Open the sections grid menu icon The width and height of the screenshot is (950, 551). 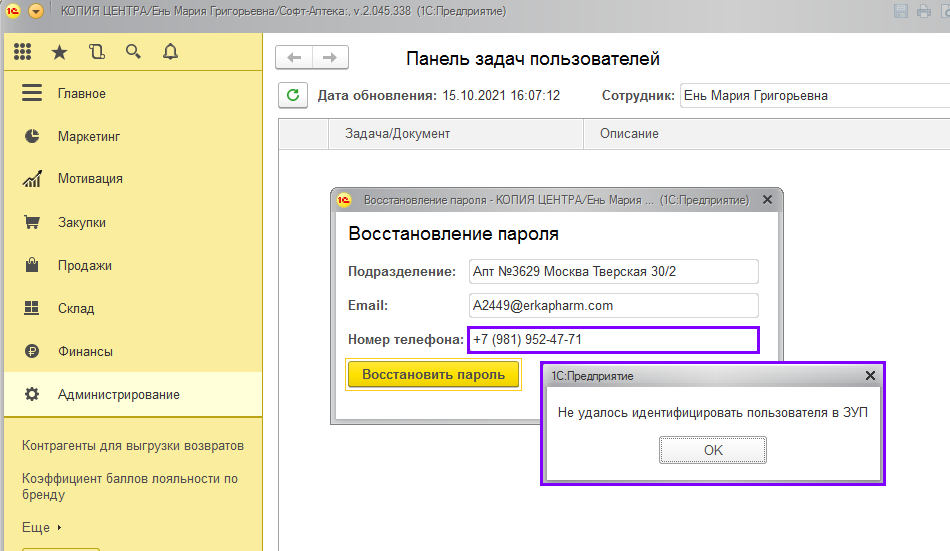tap(23, 51)
